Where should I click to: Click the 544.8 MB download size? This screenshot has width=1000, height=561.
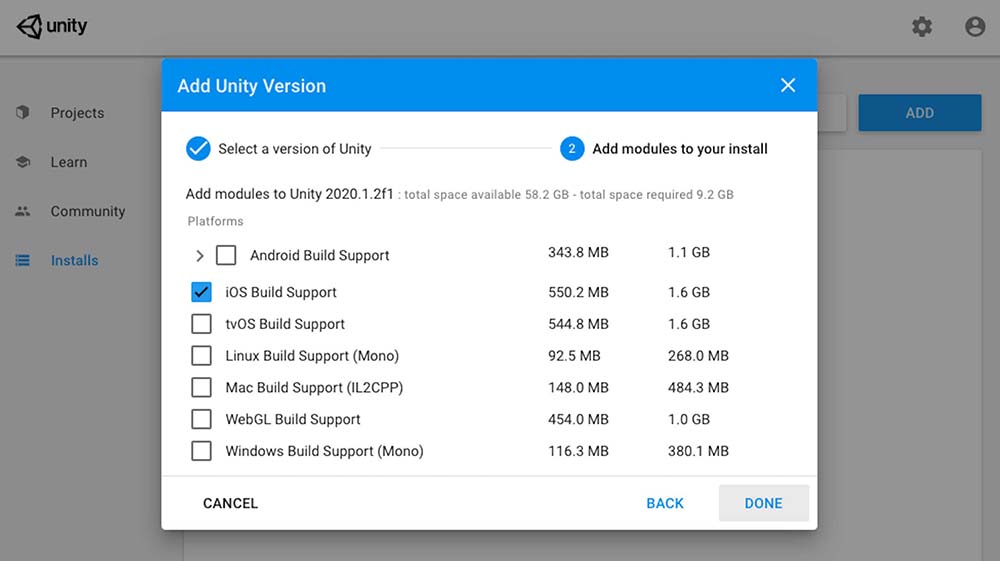(578, 324)
